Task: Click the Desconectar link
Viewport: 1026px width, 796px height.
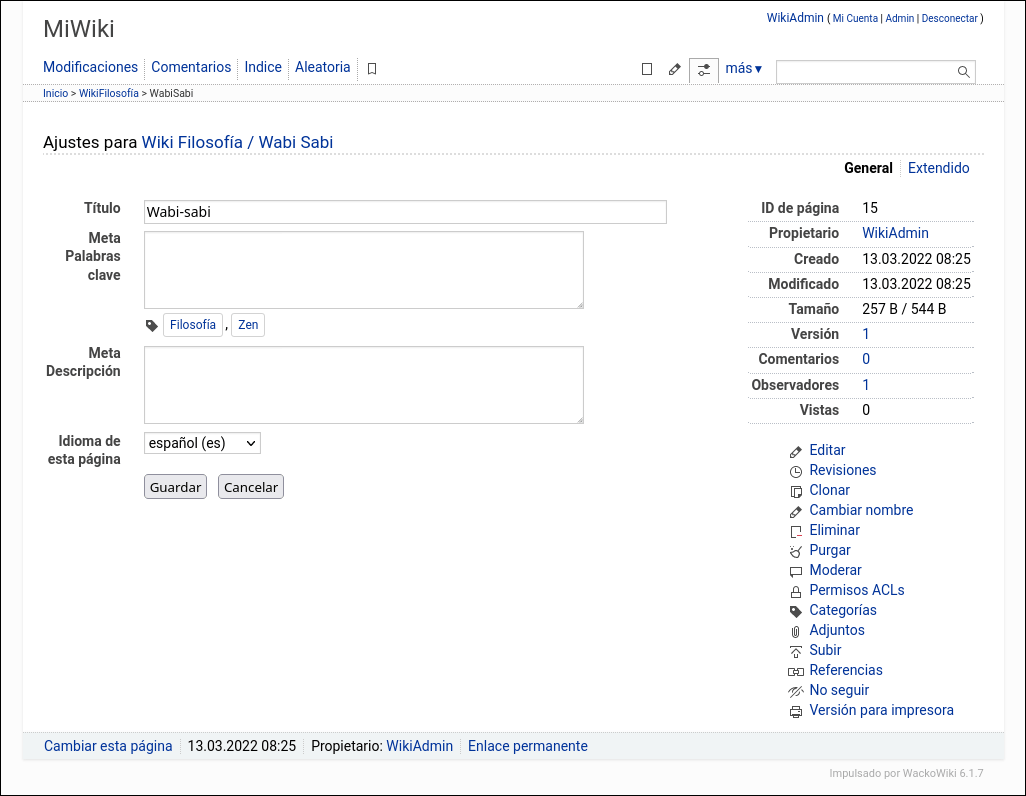Action: pos(950,19)
